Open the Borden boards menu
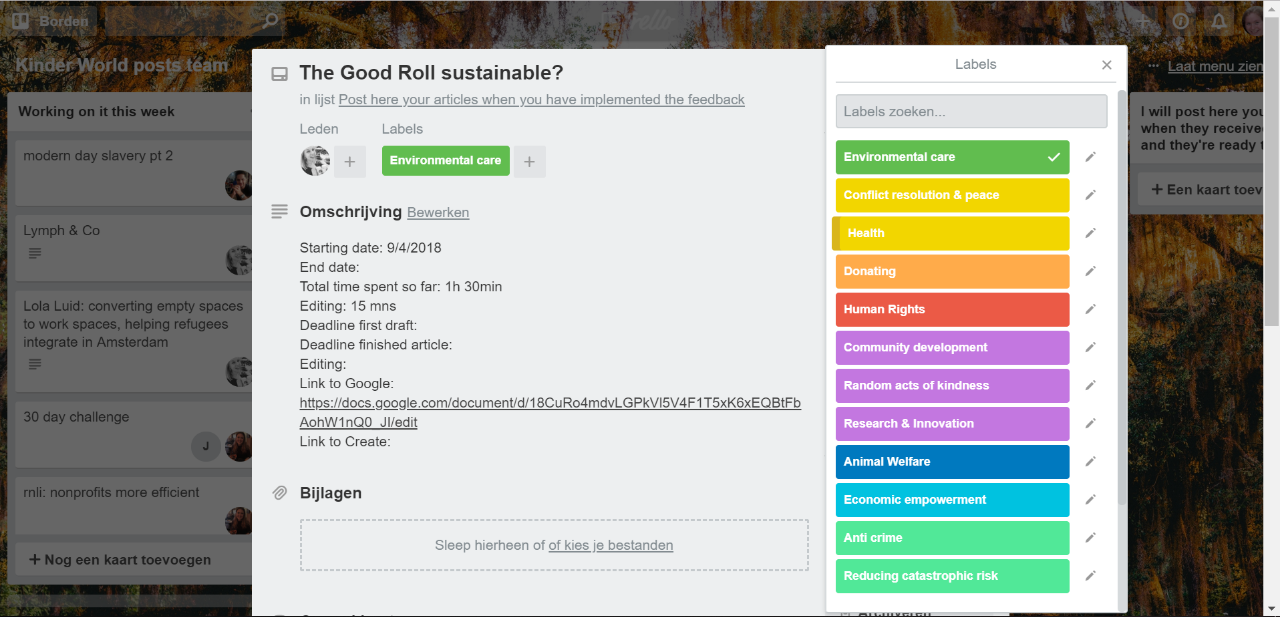 (51, 20)
